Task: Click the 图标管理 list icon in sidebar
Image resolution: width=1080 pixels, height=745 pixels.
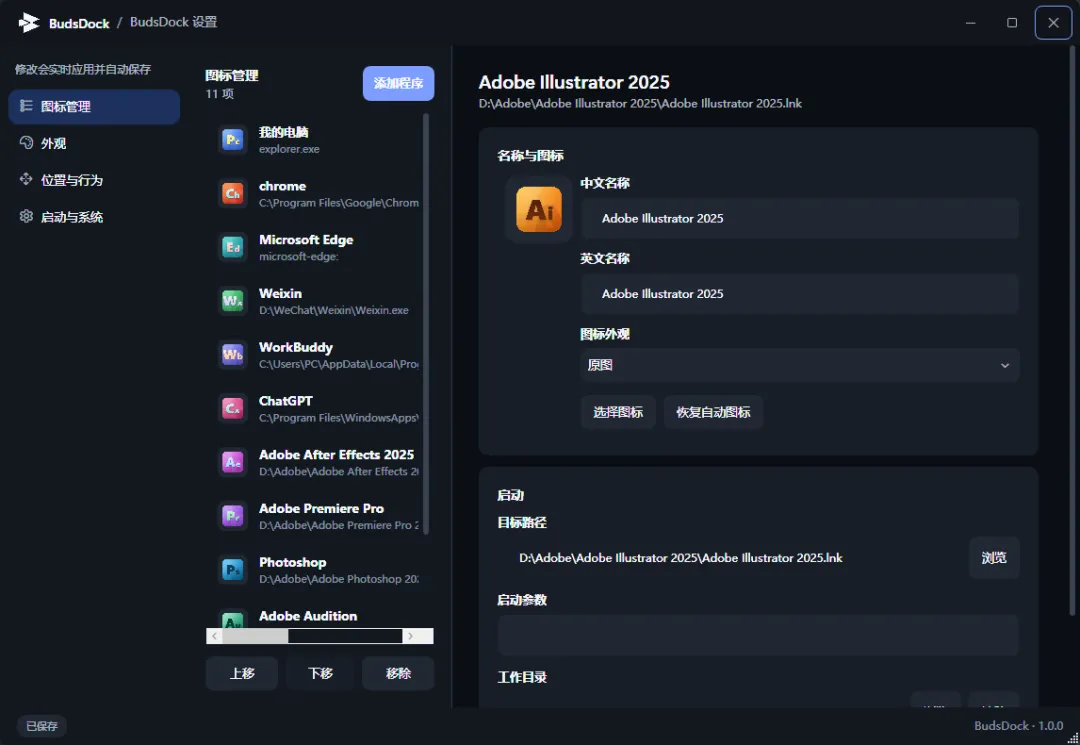Action: [26, 106]
